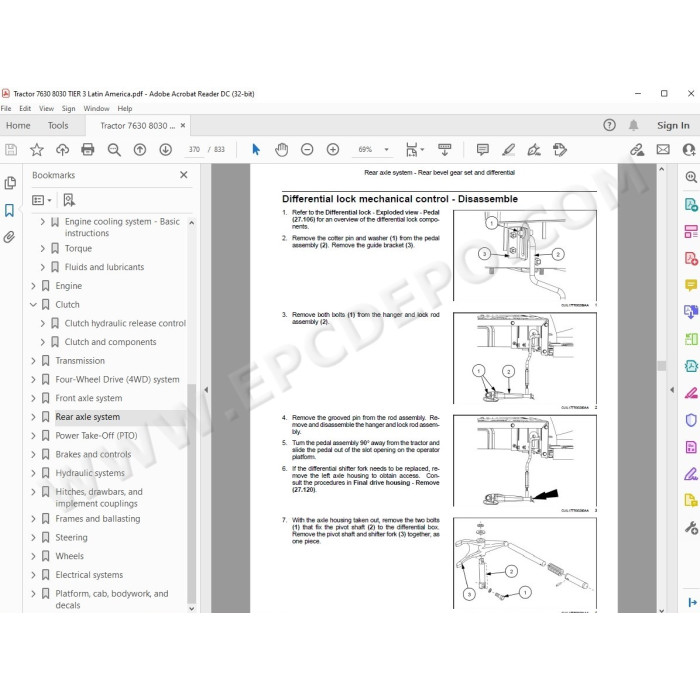The width and height of the screenshot is (700, 700).
Task: Print the document with printer icon
Action: [88, 150]
